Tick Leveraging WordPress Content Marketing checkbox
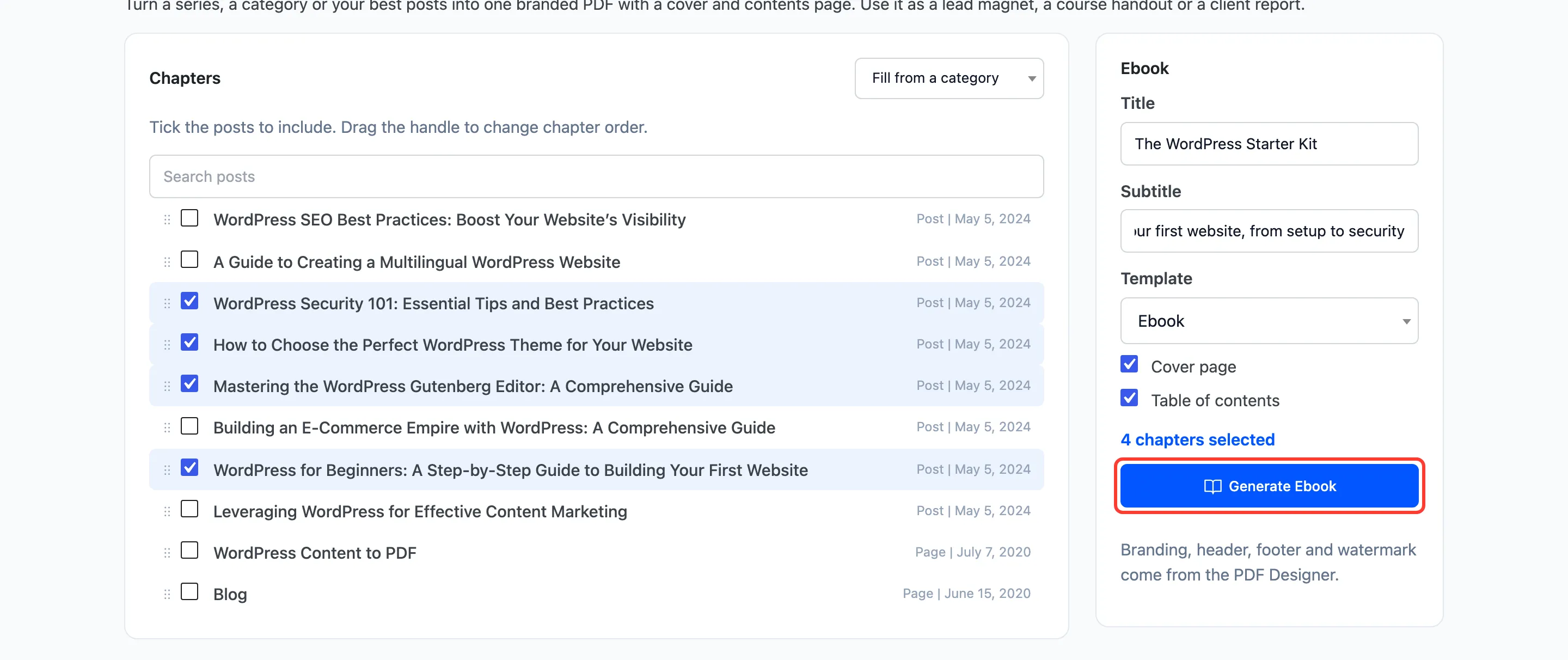Screen dimensions: 1568x660 (189, 510)
